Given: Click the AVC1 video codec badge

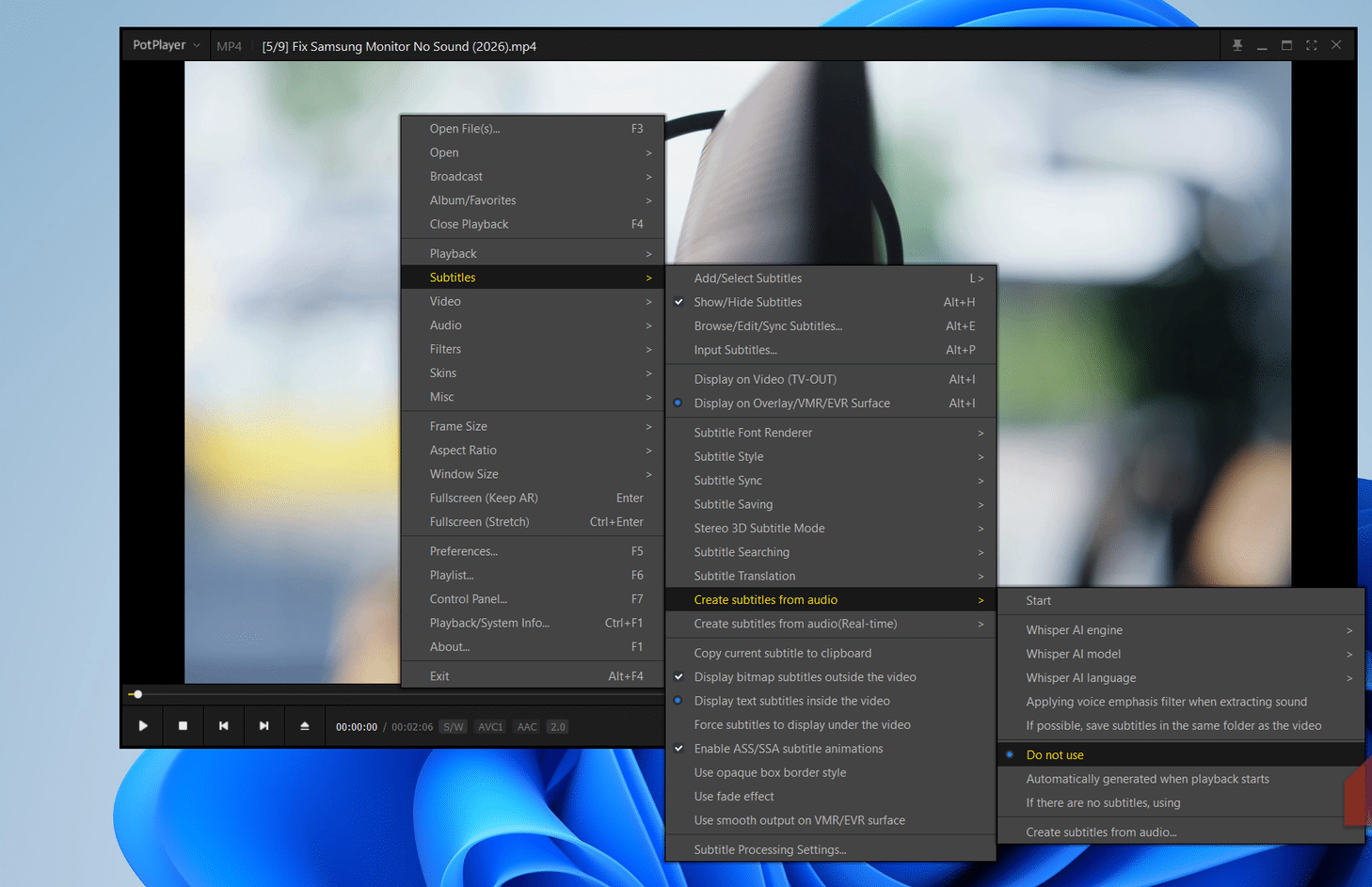Looking at the screenshot, I should pos(490,727).
